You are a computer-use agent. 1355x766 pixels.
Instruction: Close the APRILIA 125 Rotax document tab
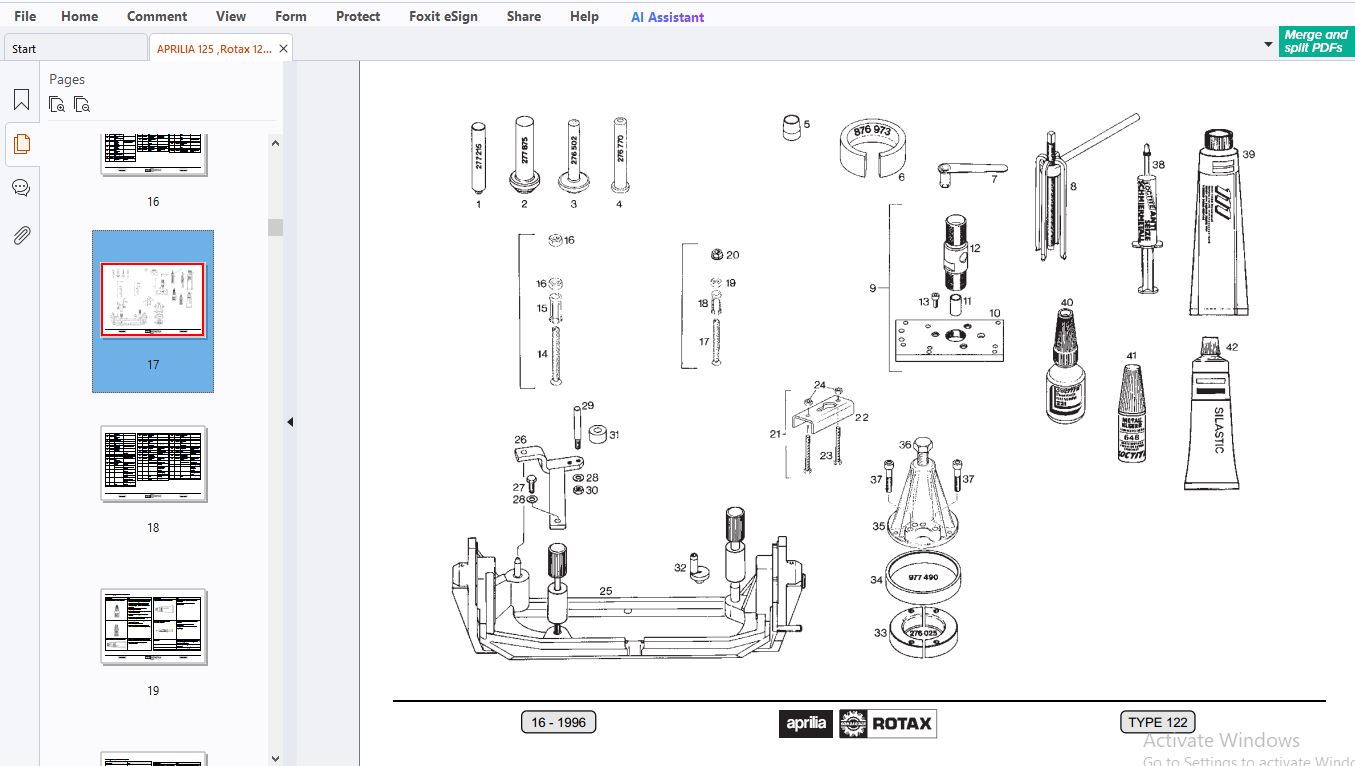click(x=284, y=48)
